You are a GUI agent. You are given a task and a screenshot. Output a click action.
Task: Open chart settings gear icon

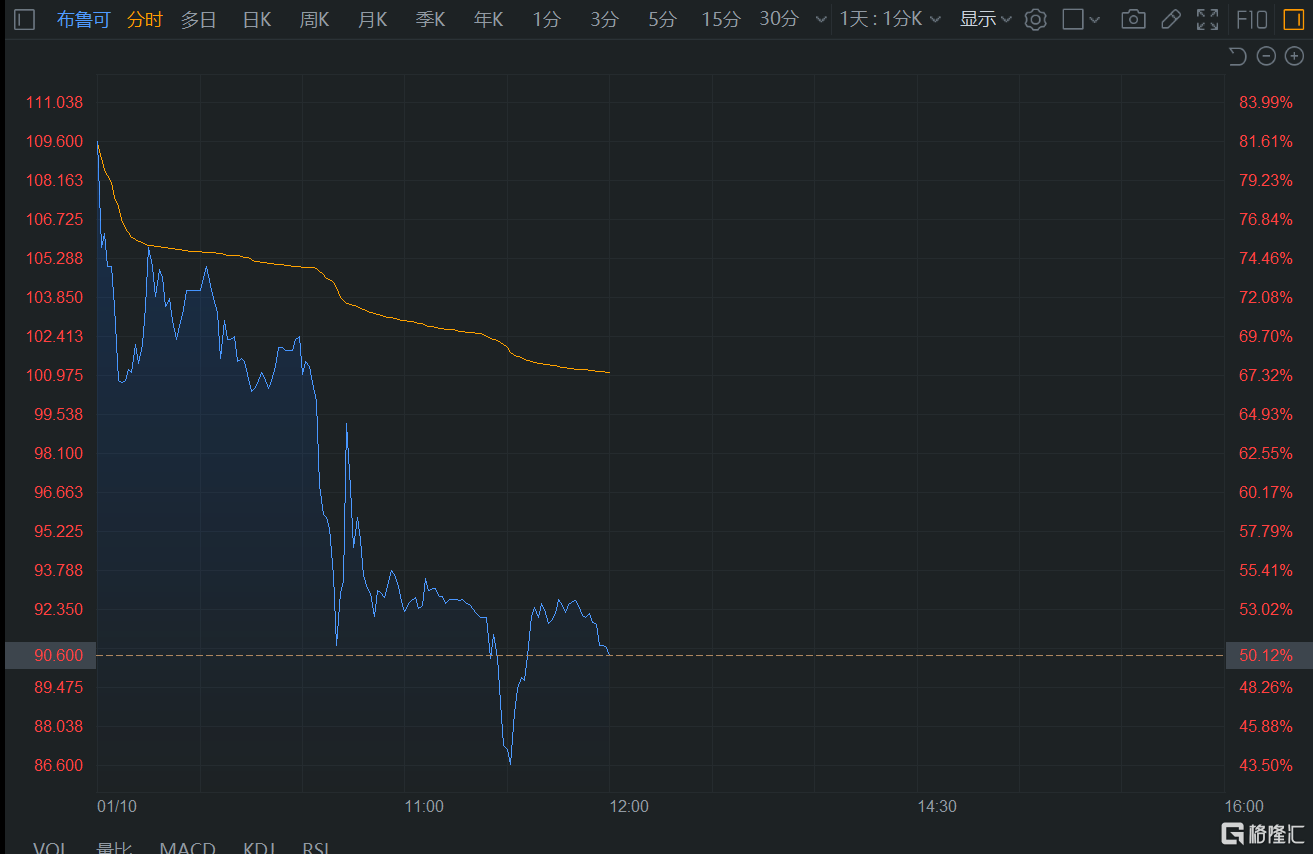point(1035,19)
